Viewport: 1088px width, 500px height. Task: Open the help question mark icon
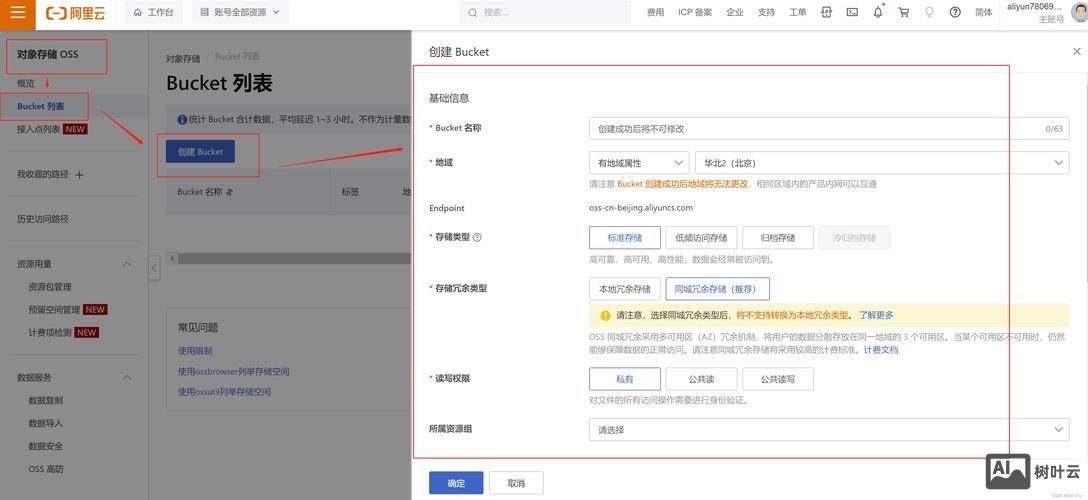tap(955, 12)
